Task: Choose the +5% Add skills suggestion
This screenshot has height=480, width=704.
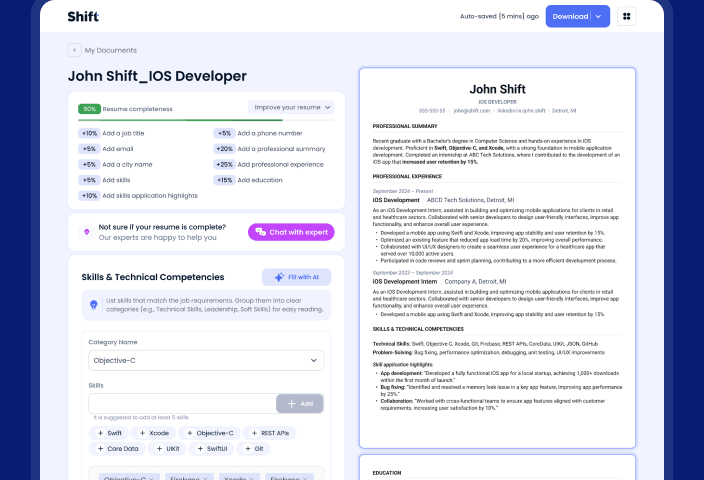Action: [104, 180]
